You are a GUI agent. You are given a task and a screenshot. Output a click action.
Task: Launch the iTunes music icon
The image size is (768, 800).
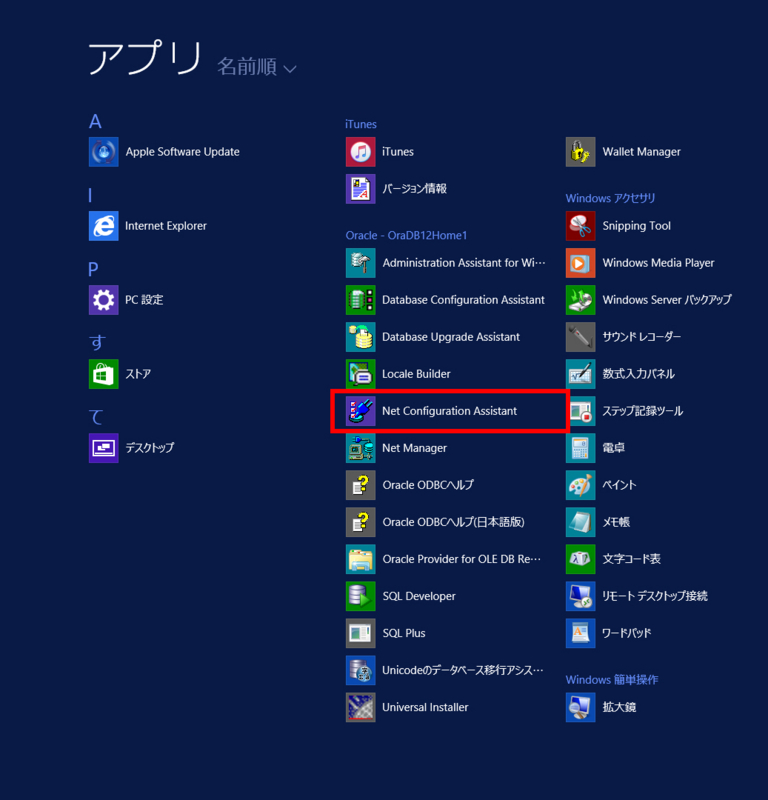(x=360, y=152)
